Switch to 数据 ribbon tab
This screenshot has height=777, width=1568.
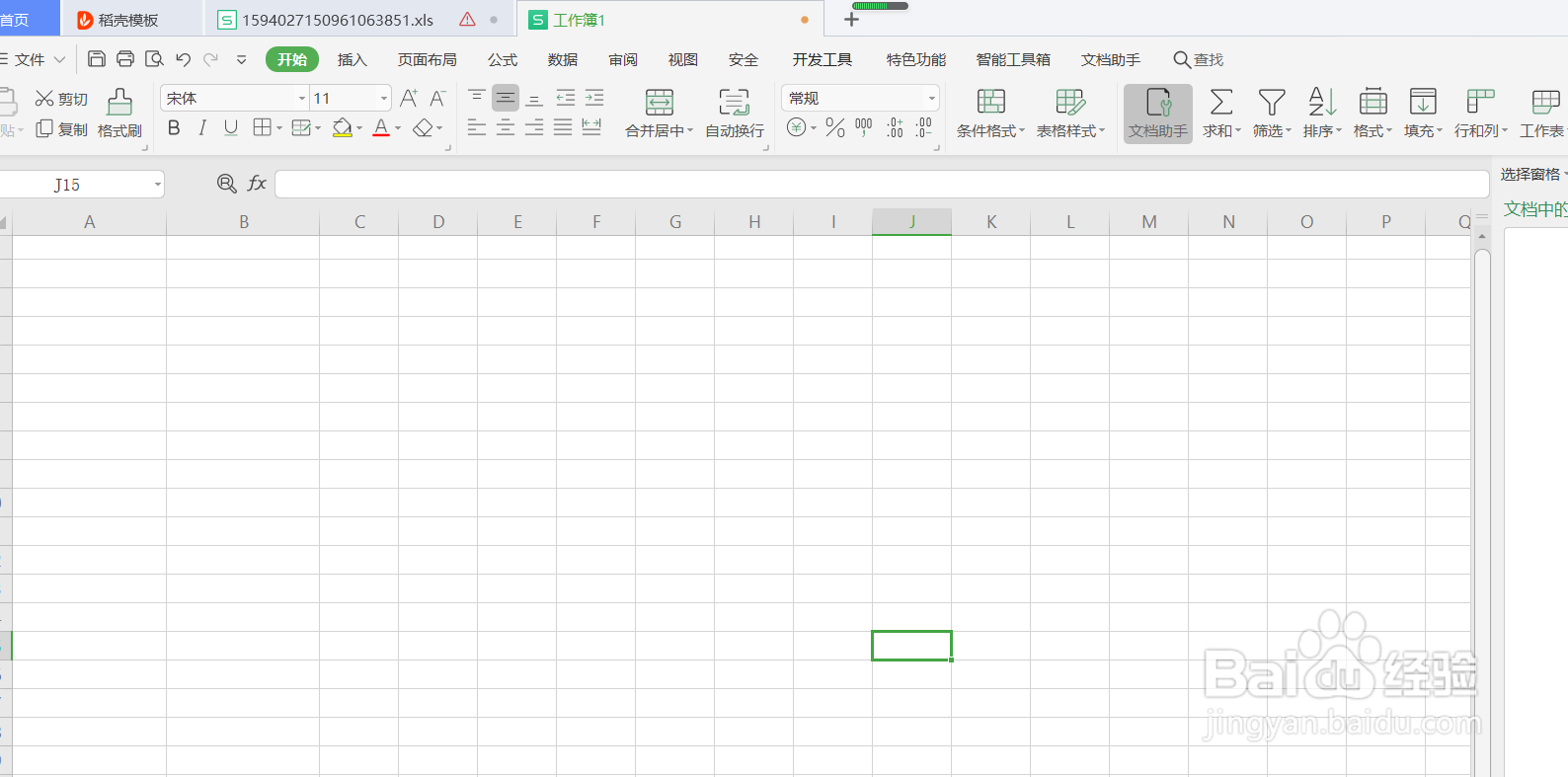[563, 59]
